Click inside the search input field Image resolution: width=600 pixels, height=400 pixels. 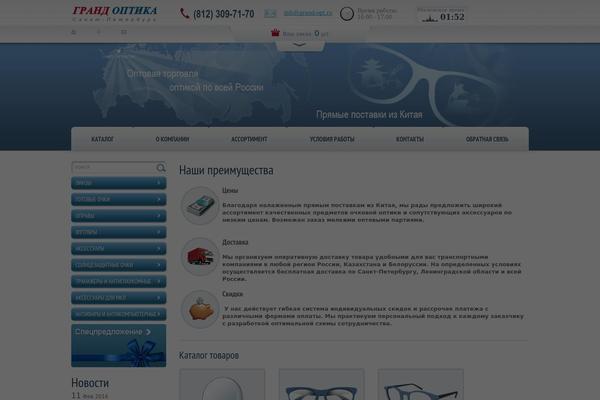[x=114, y=168]
